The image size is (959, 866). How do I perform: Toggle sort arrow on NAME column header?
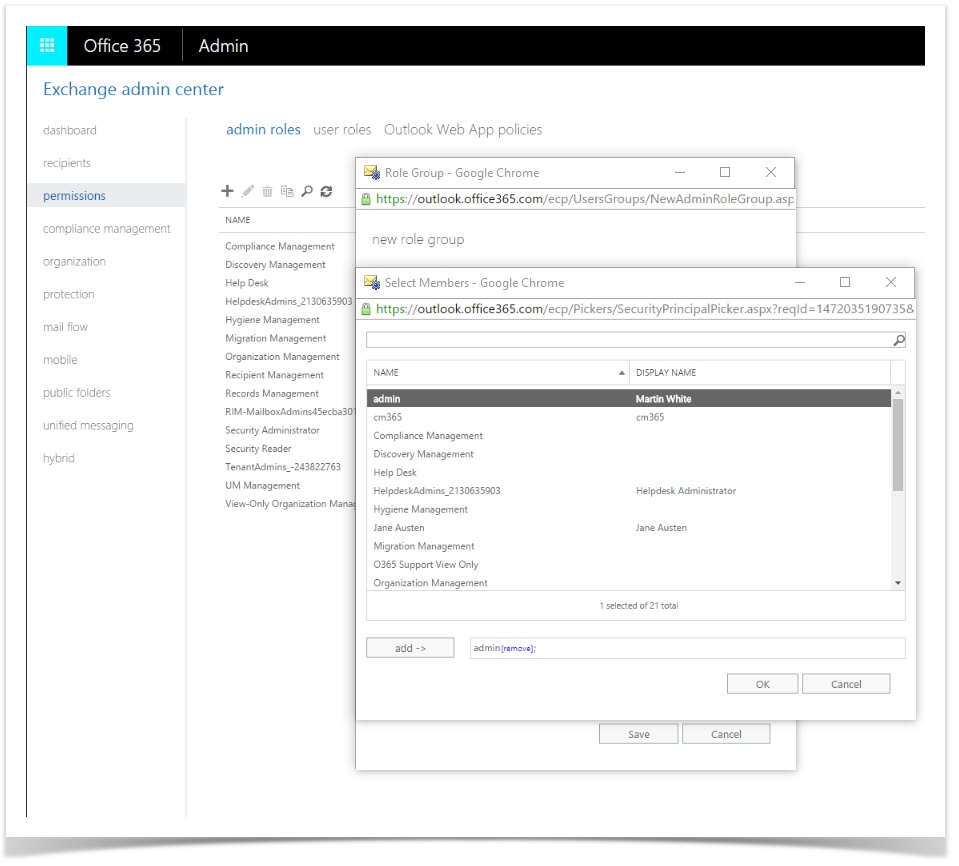pos(621,372)
